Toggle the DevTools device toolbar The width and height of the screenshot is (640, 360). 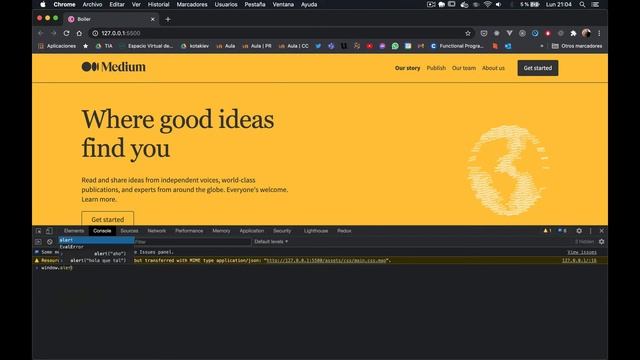(49, 231)
